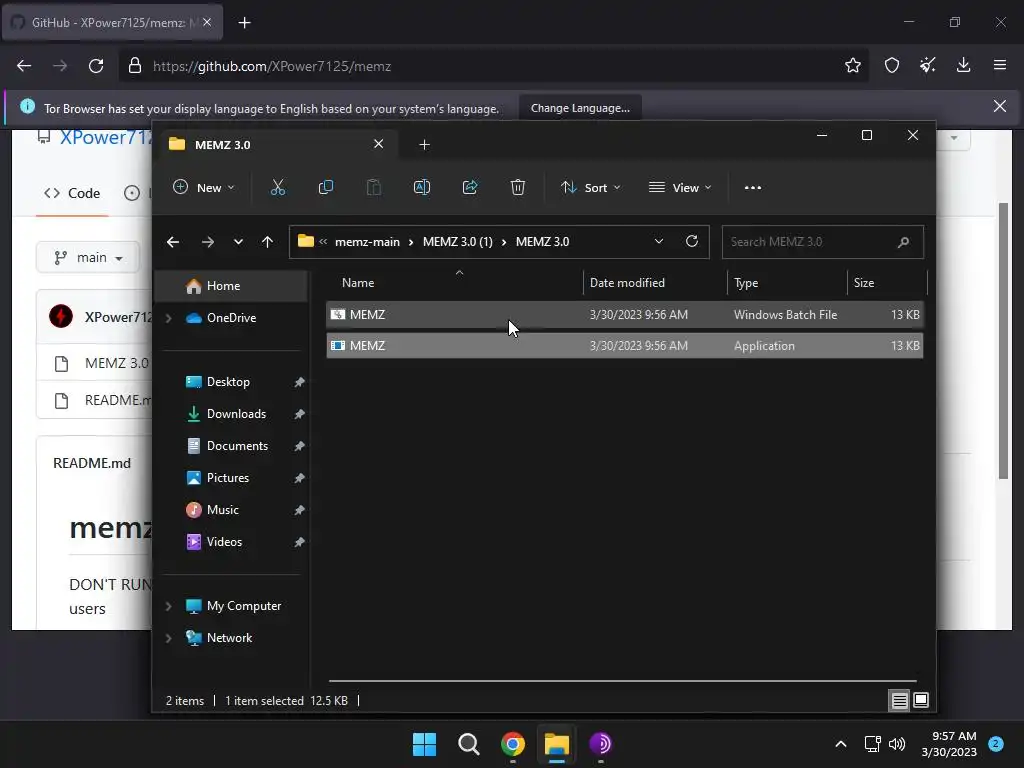Click the Change Language button
Viewport: 1024px width, 768px height.
pos(580,108)
